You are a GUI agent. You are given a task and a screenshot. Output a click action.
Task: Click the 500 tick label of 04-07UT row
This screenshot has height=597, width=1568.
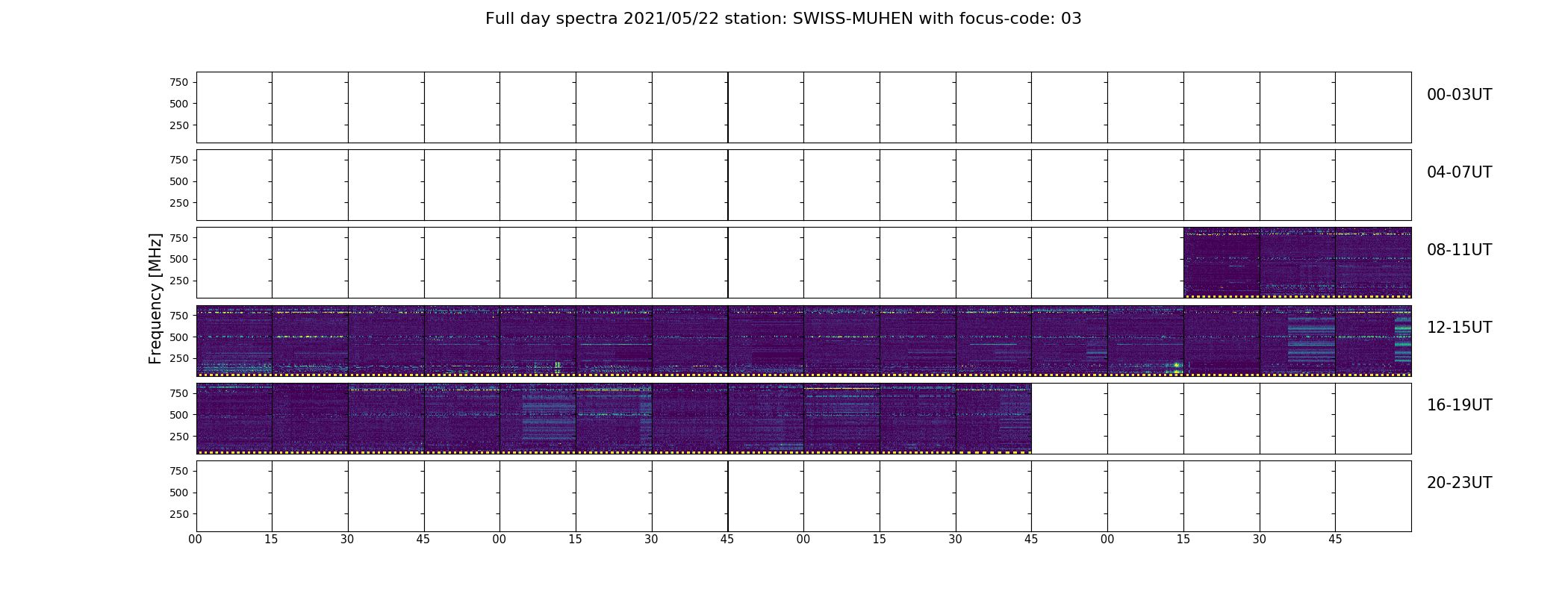pyautogui.click(x=179, y=182)
